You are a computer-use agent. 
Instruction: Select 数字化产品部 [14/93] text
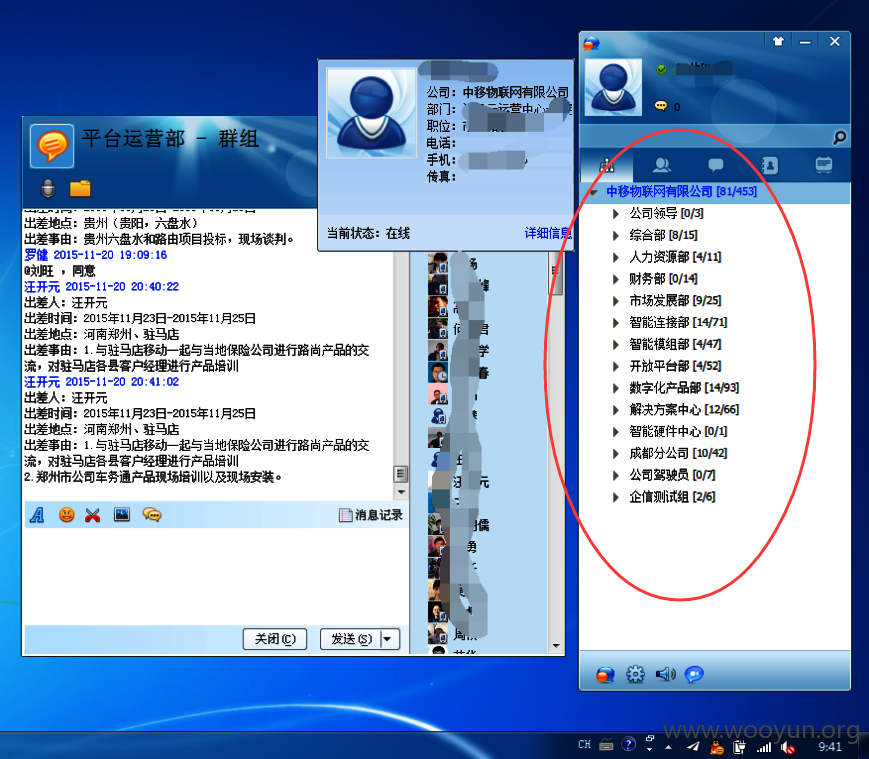pos(684,388)
